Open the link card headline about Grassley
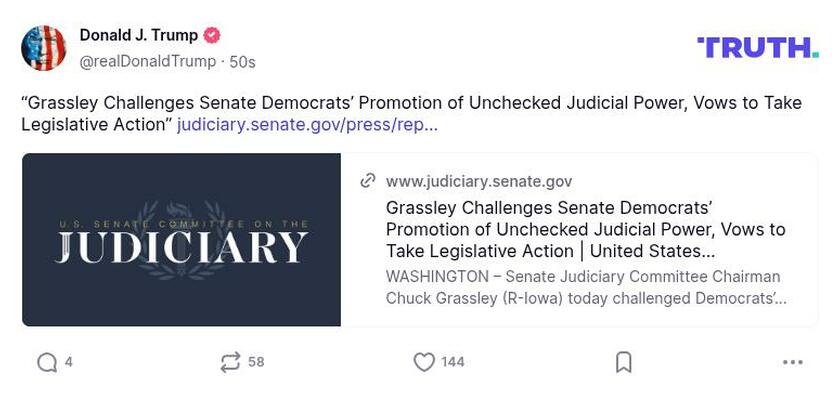840x406 pixels. point(585,229)
